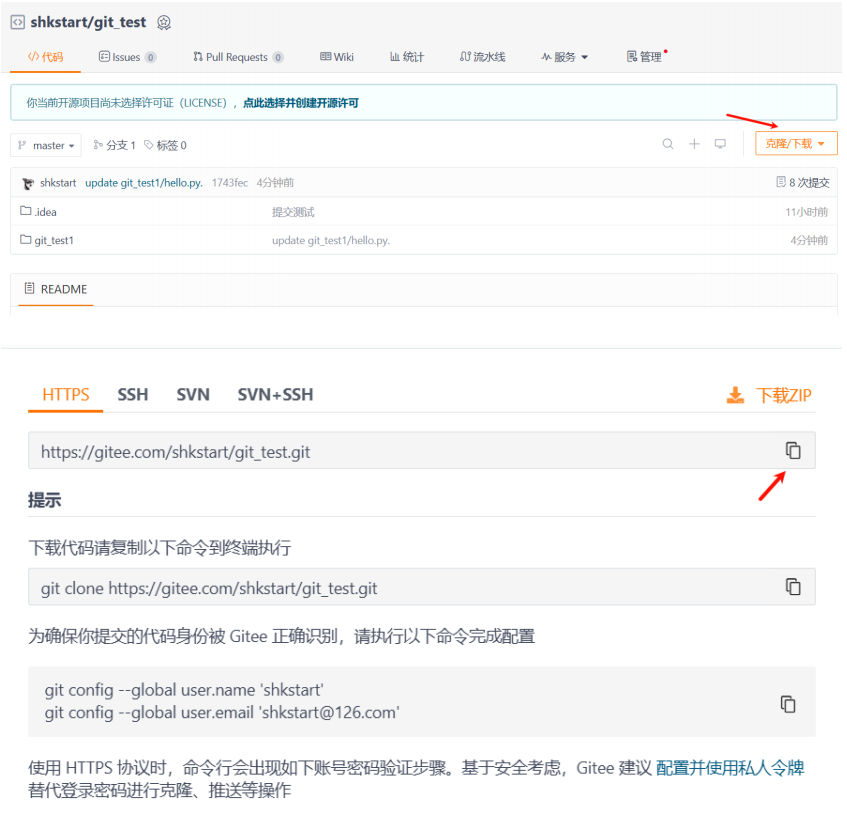Viewport: 847px width, 817px height.
Task: Copy the git config commands
Action: [x=788, y=704]
